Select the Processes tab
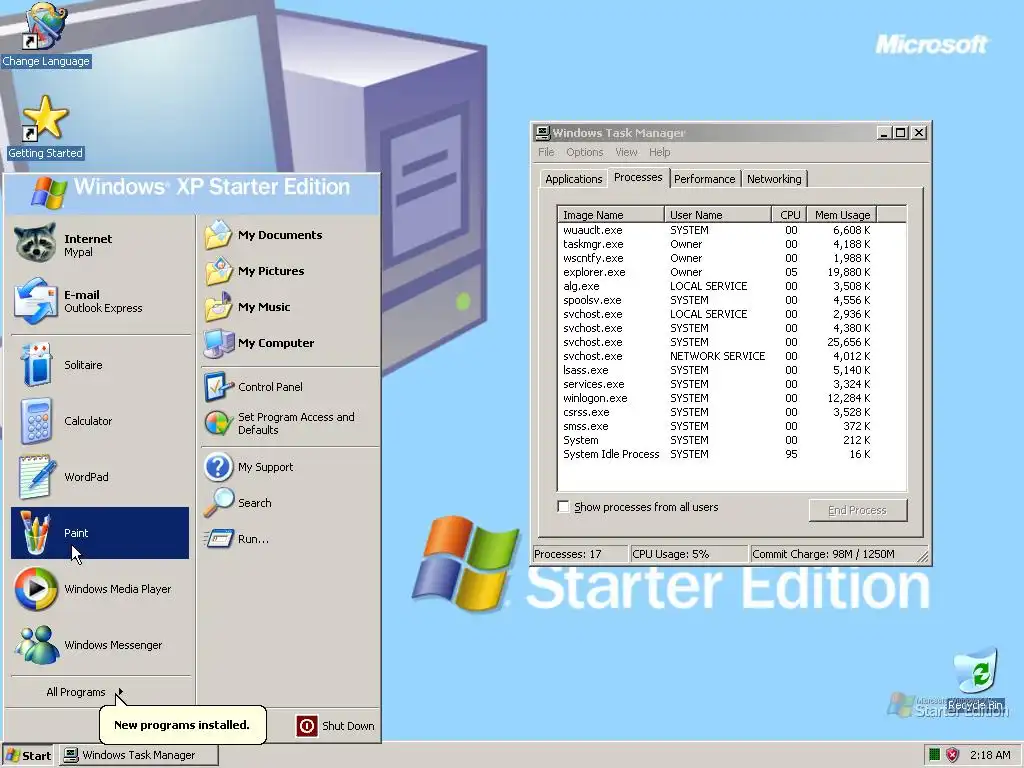The image size is (1024, 768). pyautogui.click(x=638, y=177)
